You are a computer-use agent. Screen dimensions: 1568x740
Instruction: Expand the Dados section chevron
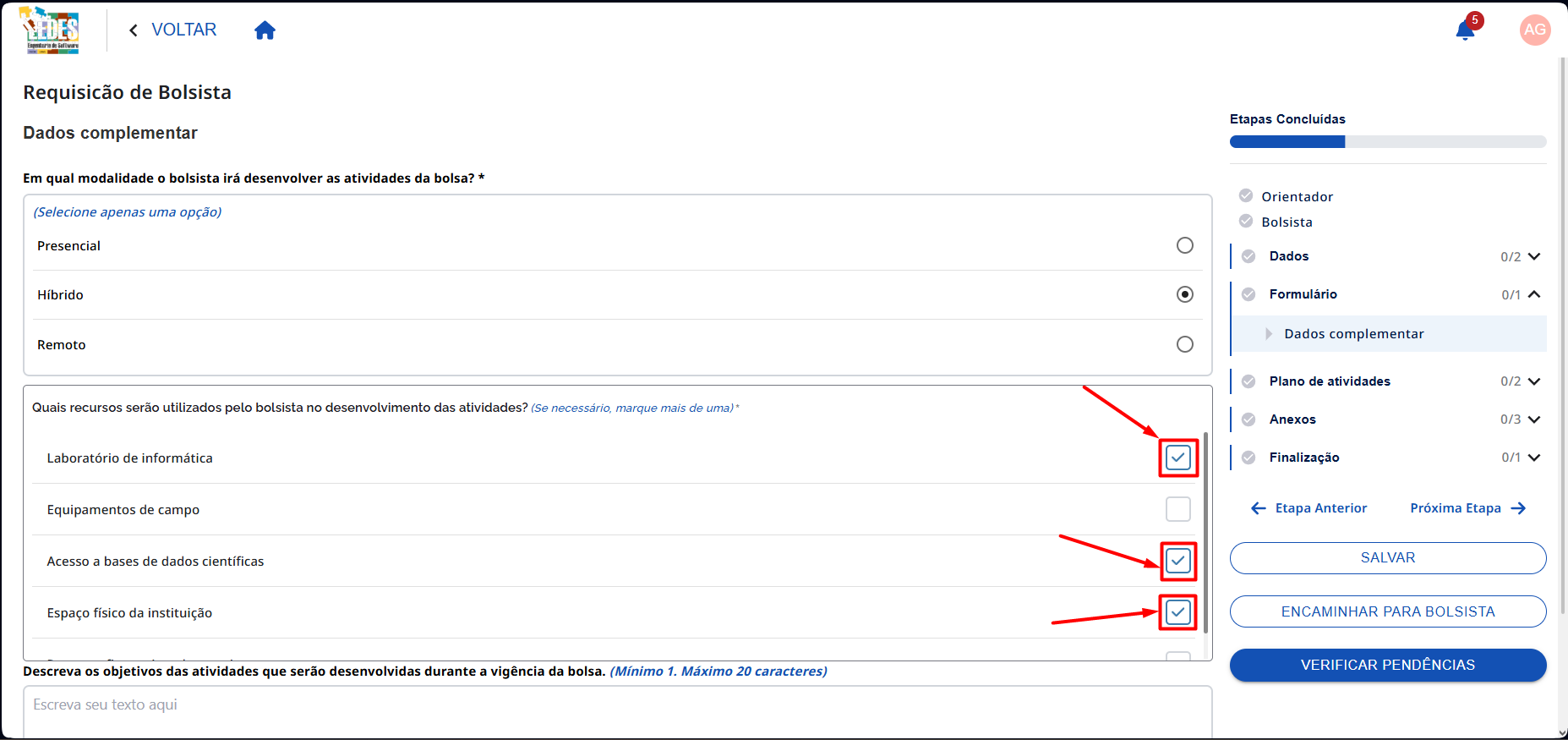coord(1534,256)
